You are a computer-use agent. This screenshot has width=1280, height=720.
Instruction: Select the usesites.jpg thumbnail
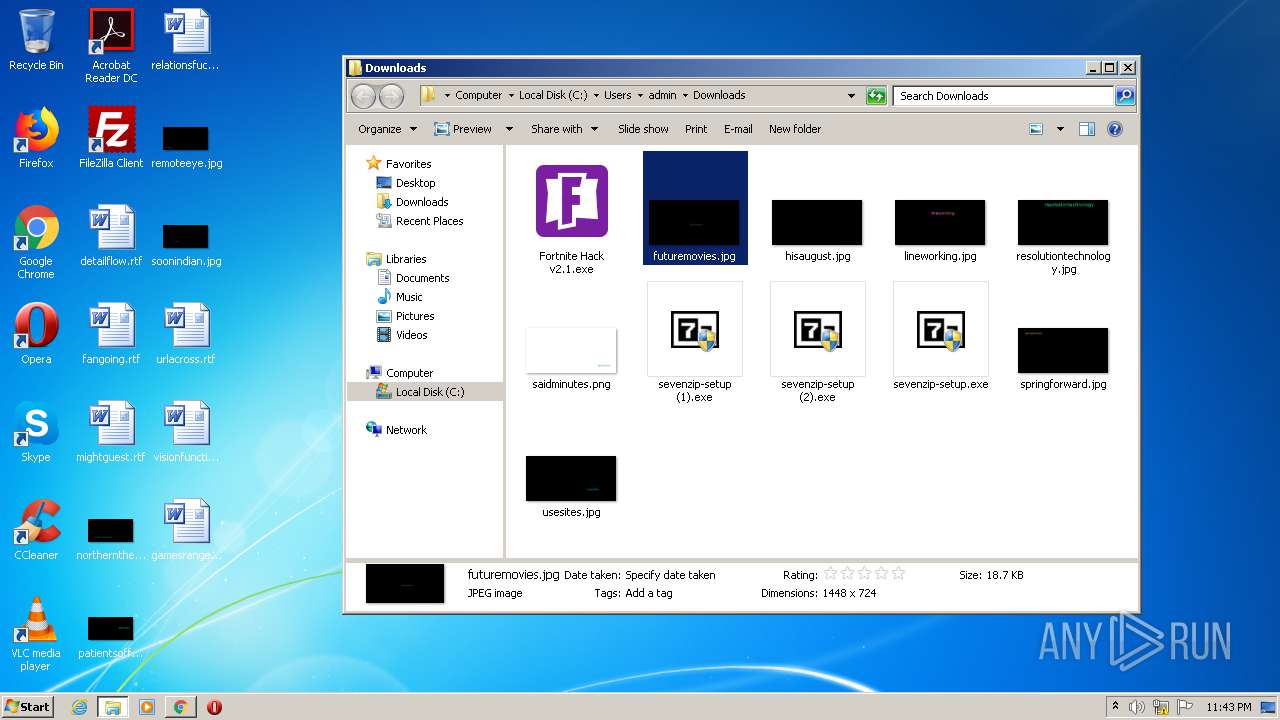[x=571, y=478]
